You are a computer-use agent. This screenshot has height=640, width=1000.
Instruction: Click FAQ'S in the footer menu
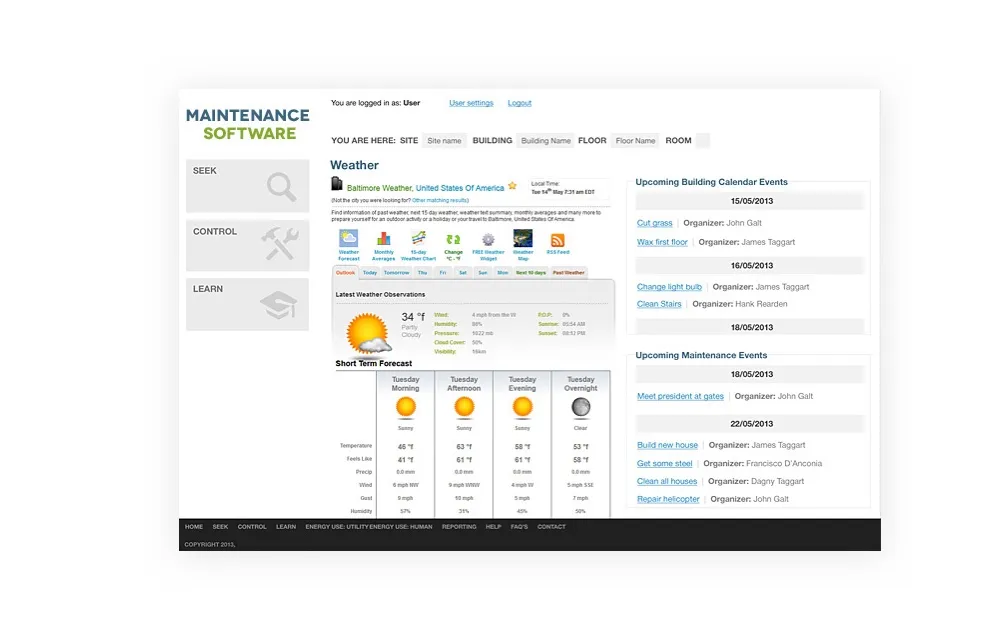[519, 527]
